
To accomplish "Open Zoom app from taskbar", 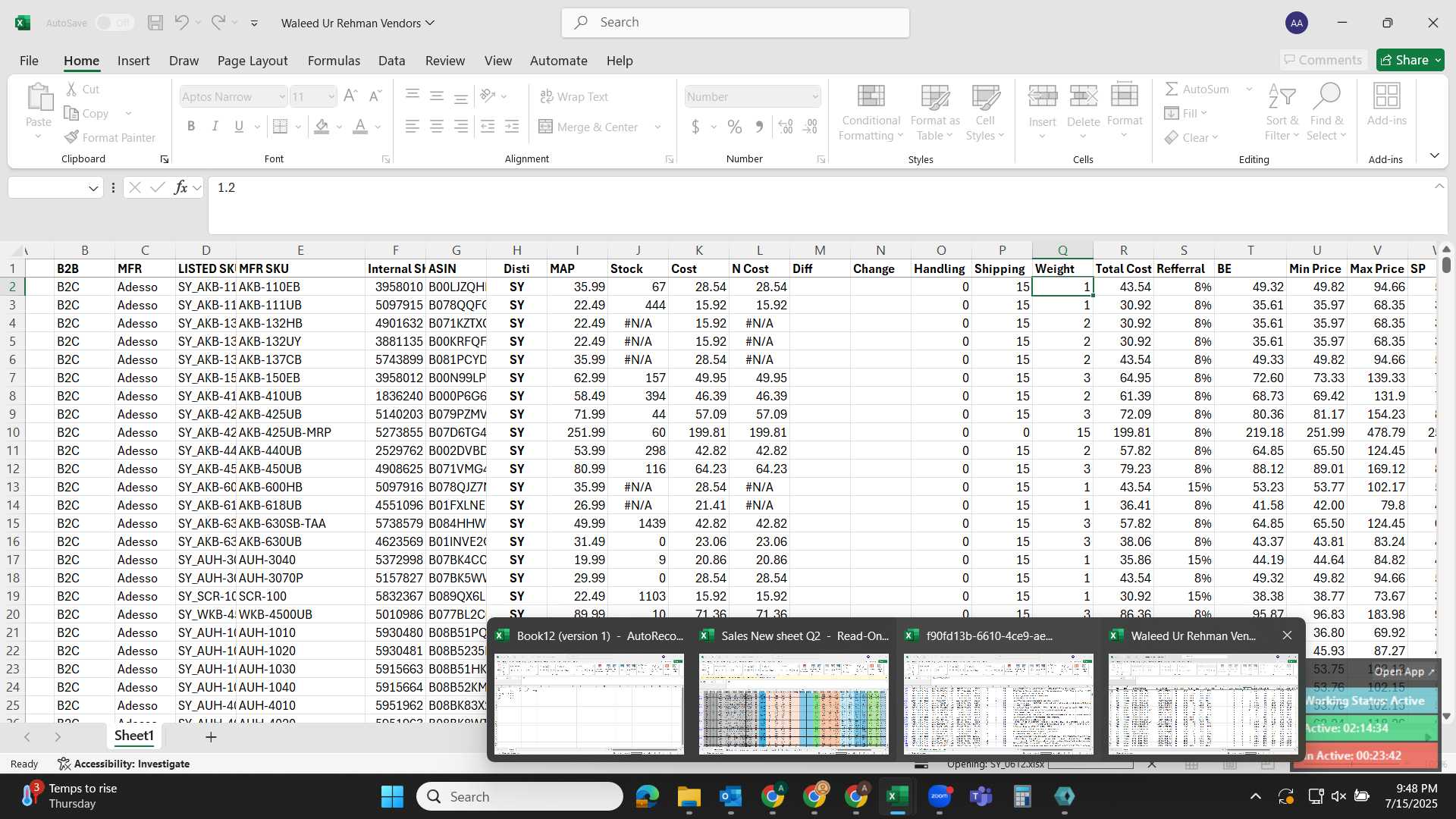I will 940,796.
